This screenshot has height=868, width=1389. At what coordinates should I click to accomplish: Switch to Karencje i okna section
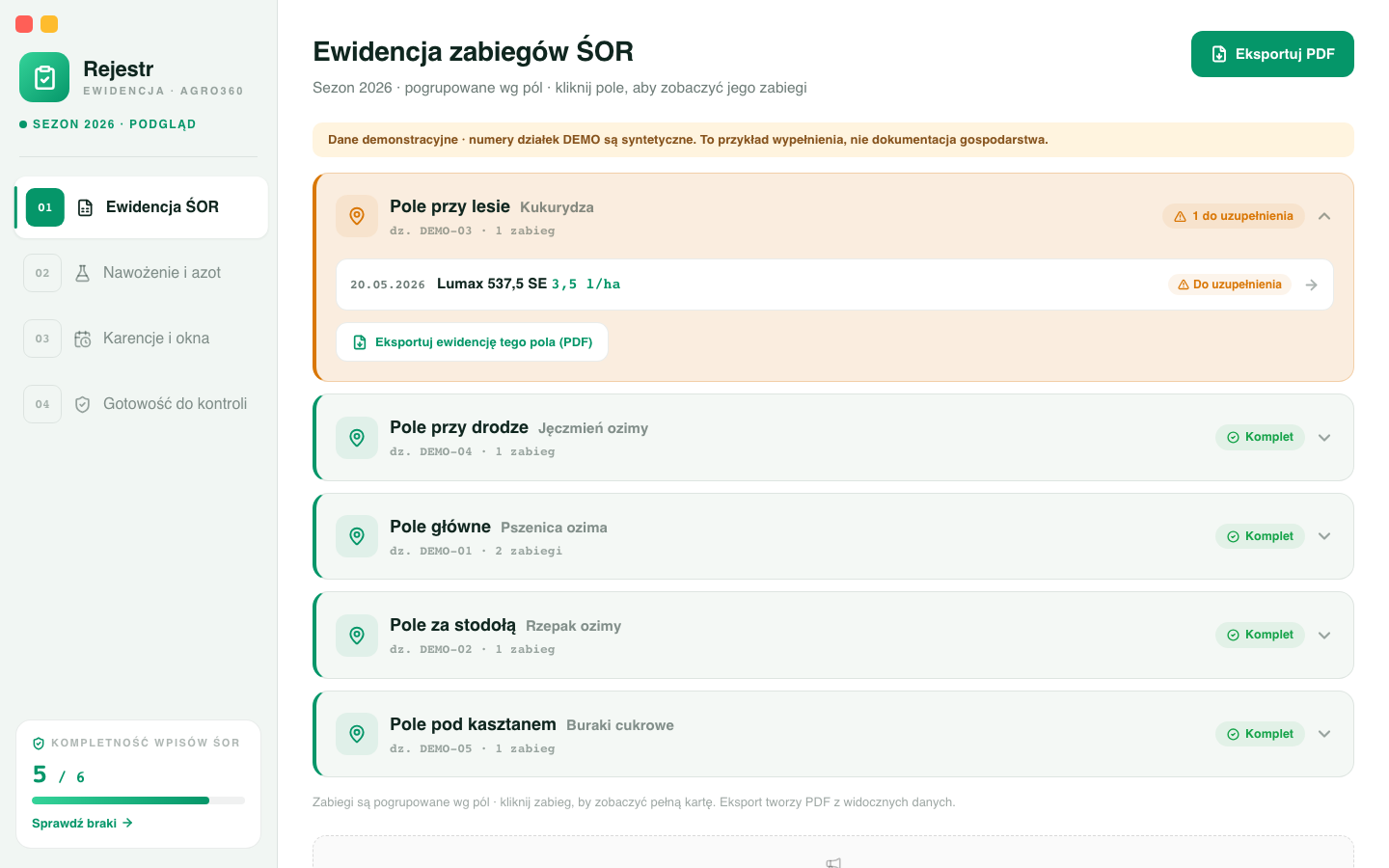point(141,339)
